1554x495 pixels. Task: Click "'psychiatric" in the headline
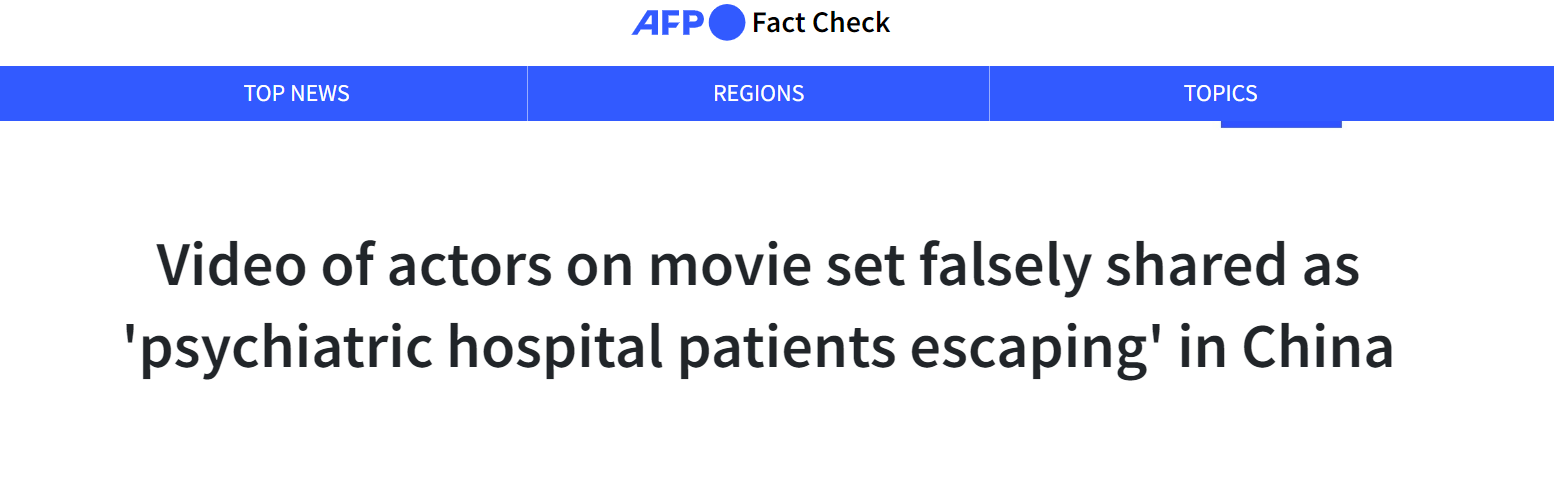(268, 348)
